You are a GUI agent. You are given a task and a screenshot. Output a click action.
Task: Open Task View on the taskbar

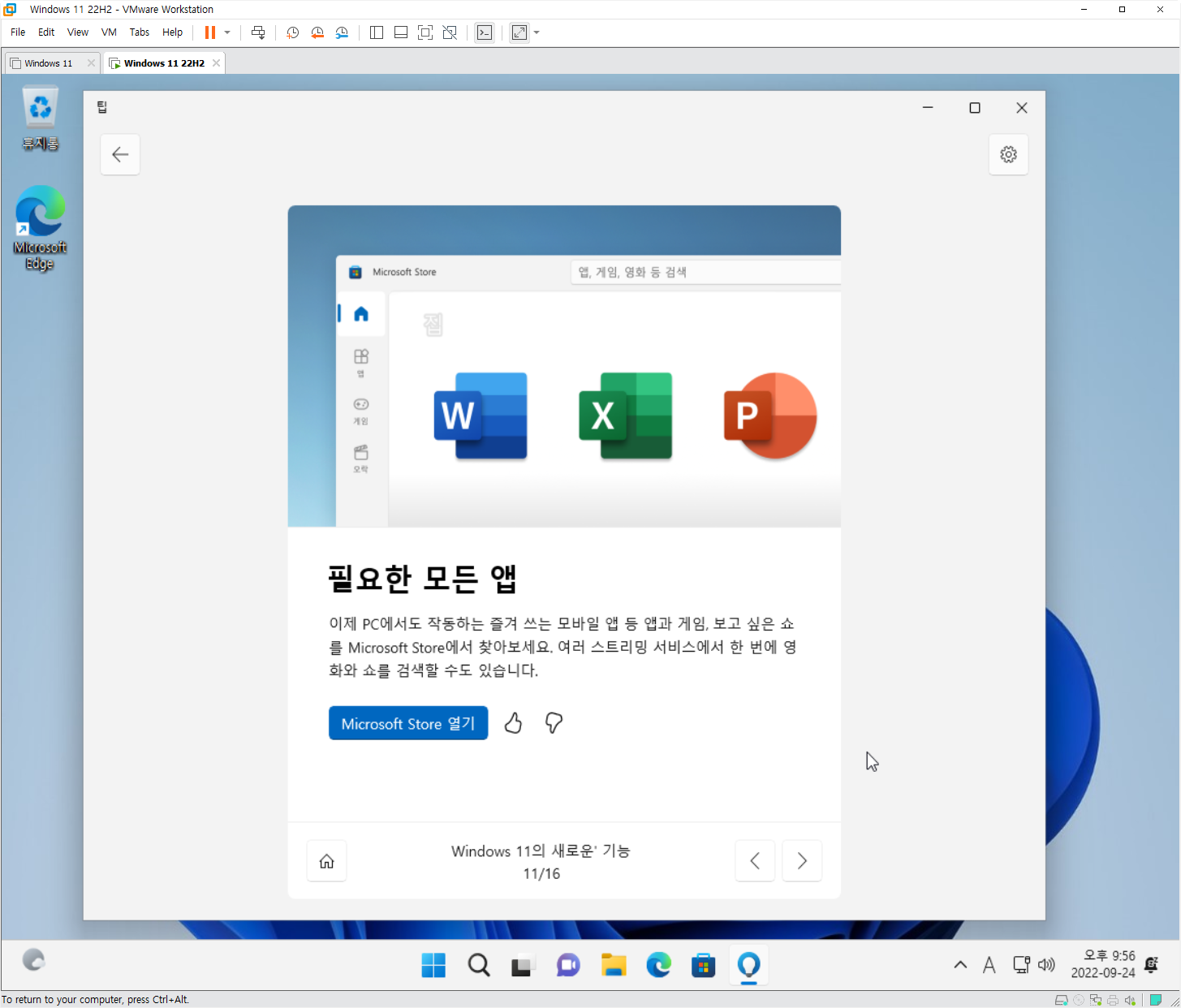click(x=522, y=965)
